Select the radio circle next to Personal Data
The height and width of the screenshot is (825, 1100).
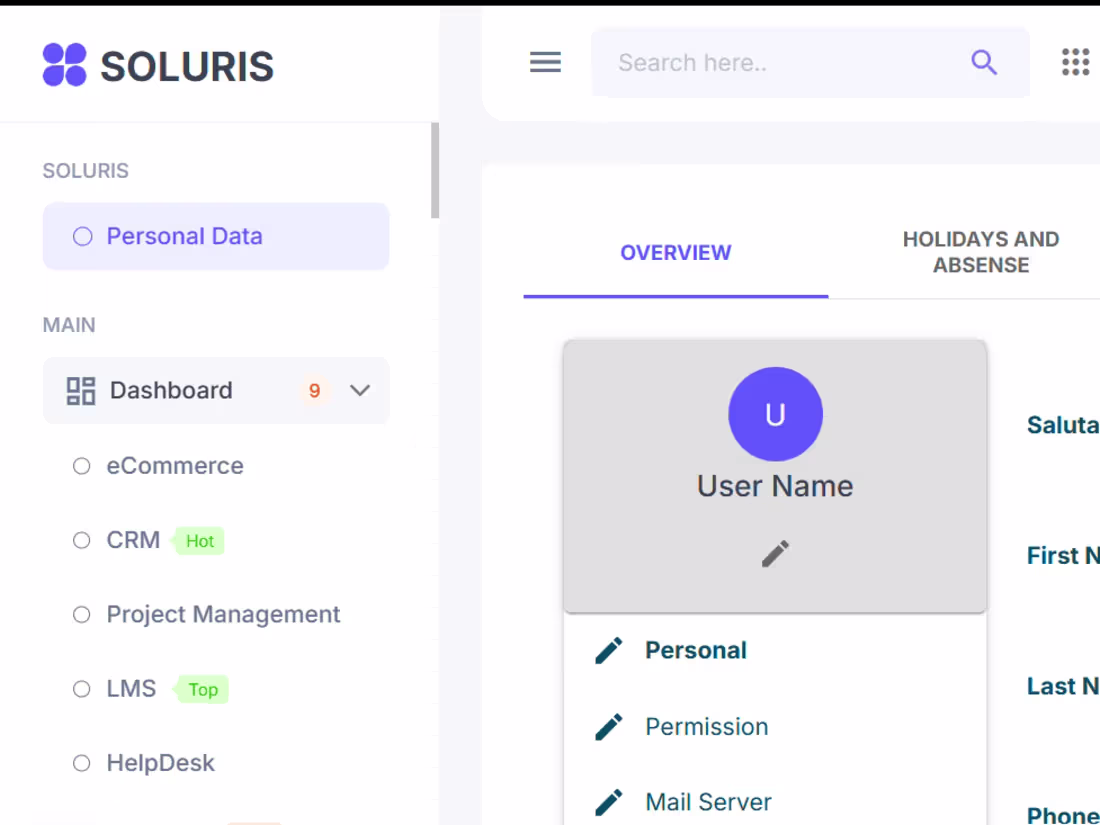81,236
